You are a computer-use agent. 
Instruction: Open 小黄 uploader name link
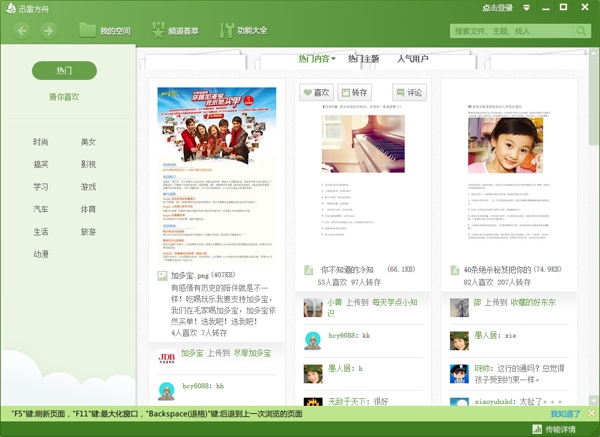tap(334, 302)
